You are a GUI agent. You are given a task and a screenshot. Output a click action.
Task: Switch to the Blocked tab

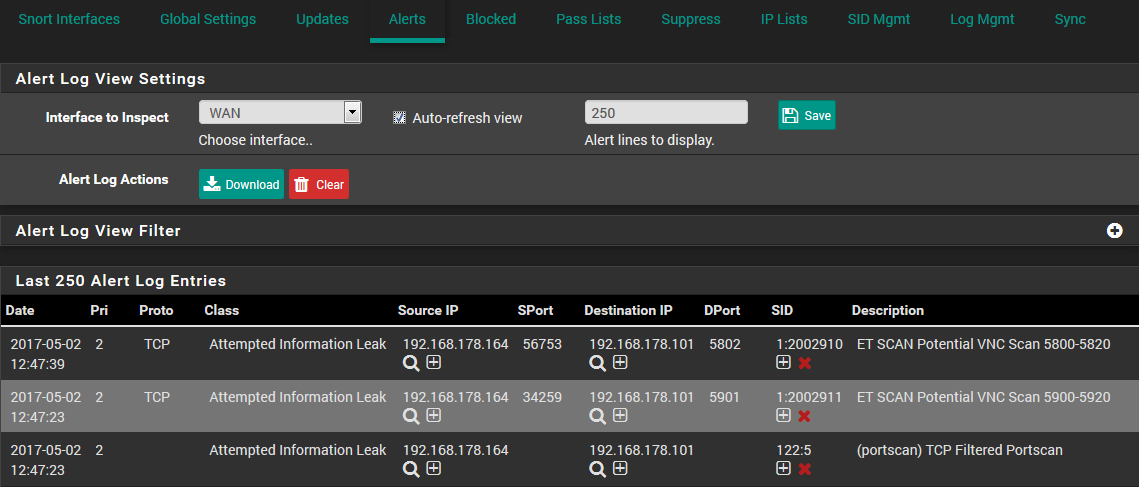tap(491, 20)
